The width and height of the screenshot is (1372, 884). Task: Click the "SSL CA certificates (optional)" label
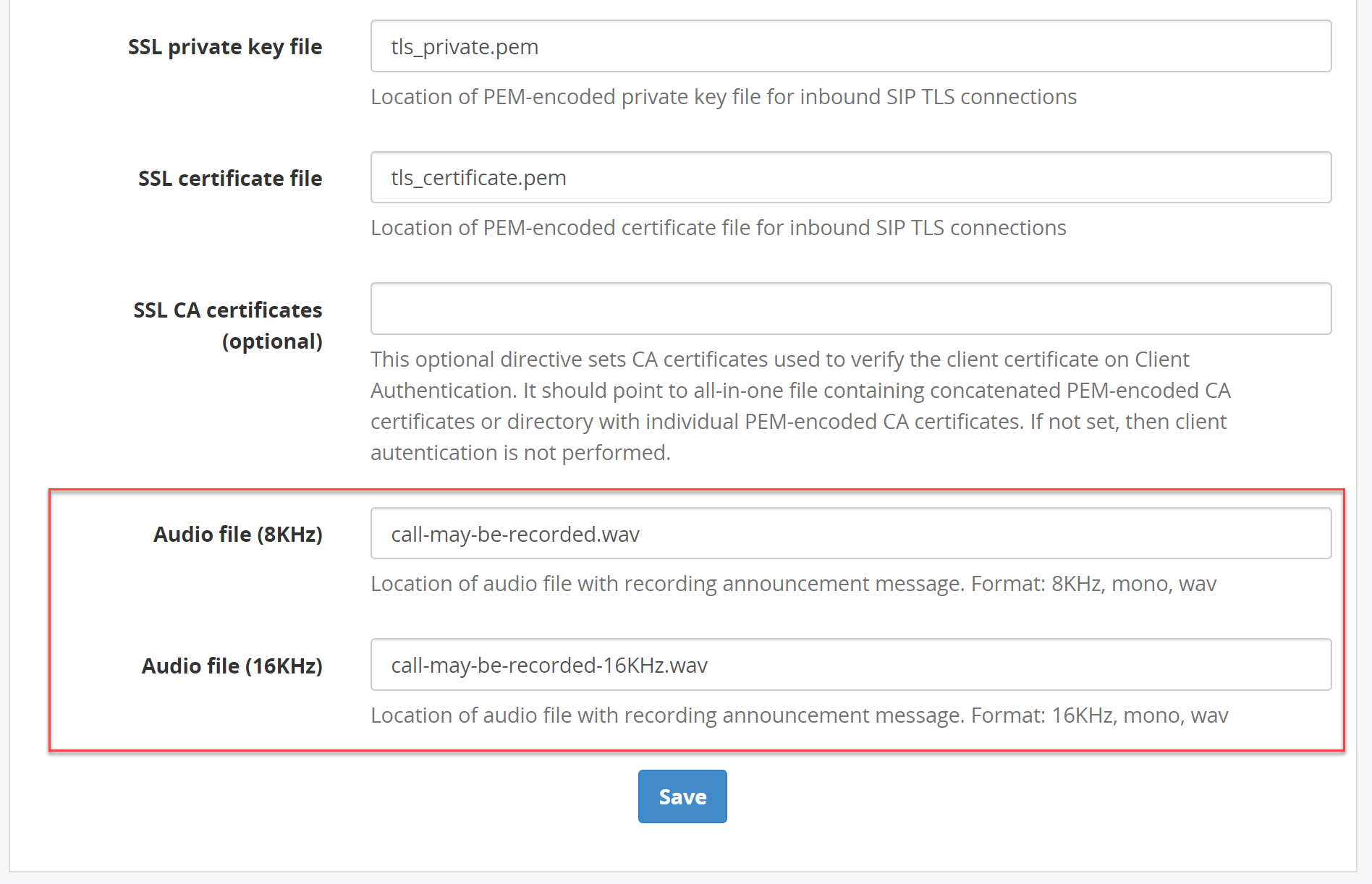click(228, 326)
